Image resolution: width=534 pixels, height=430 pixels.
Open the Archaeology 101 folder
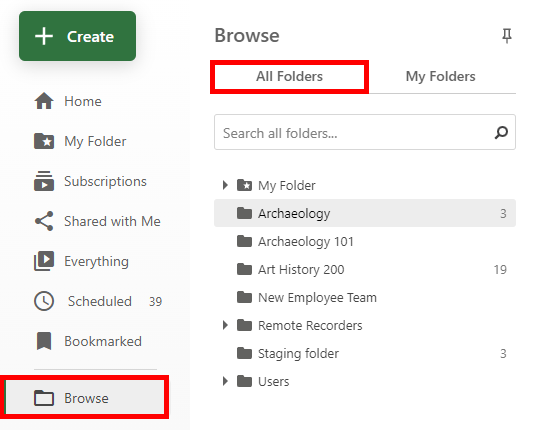click(x=305, y=242)
